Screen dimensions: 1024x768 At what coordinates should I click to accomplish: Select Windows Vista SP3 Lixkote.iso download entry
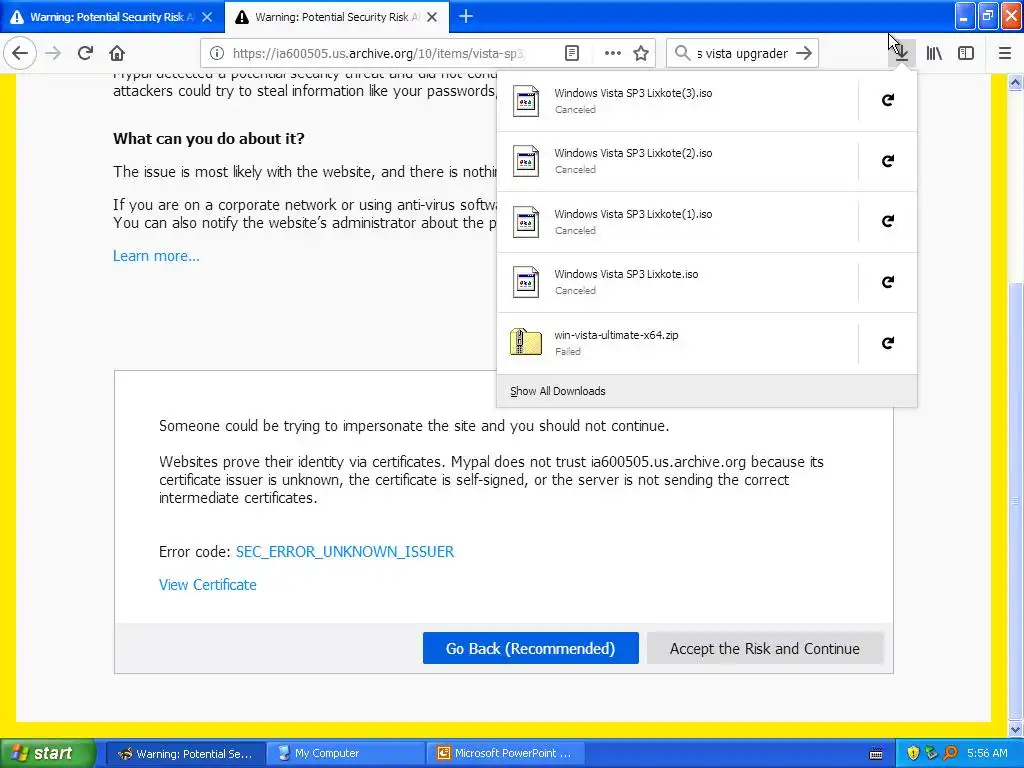[677, 282]
